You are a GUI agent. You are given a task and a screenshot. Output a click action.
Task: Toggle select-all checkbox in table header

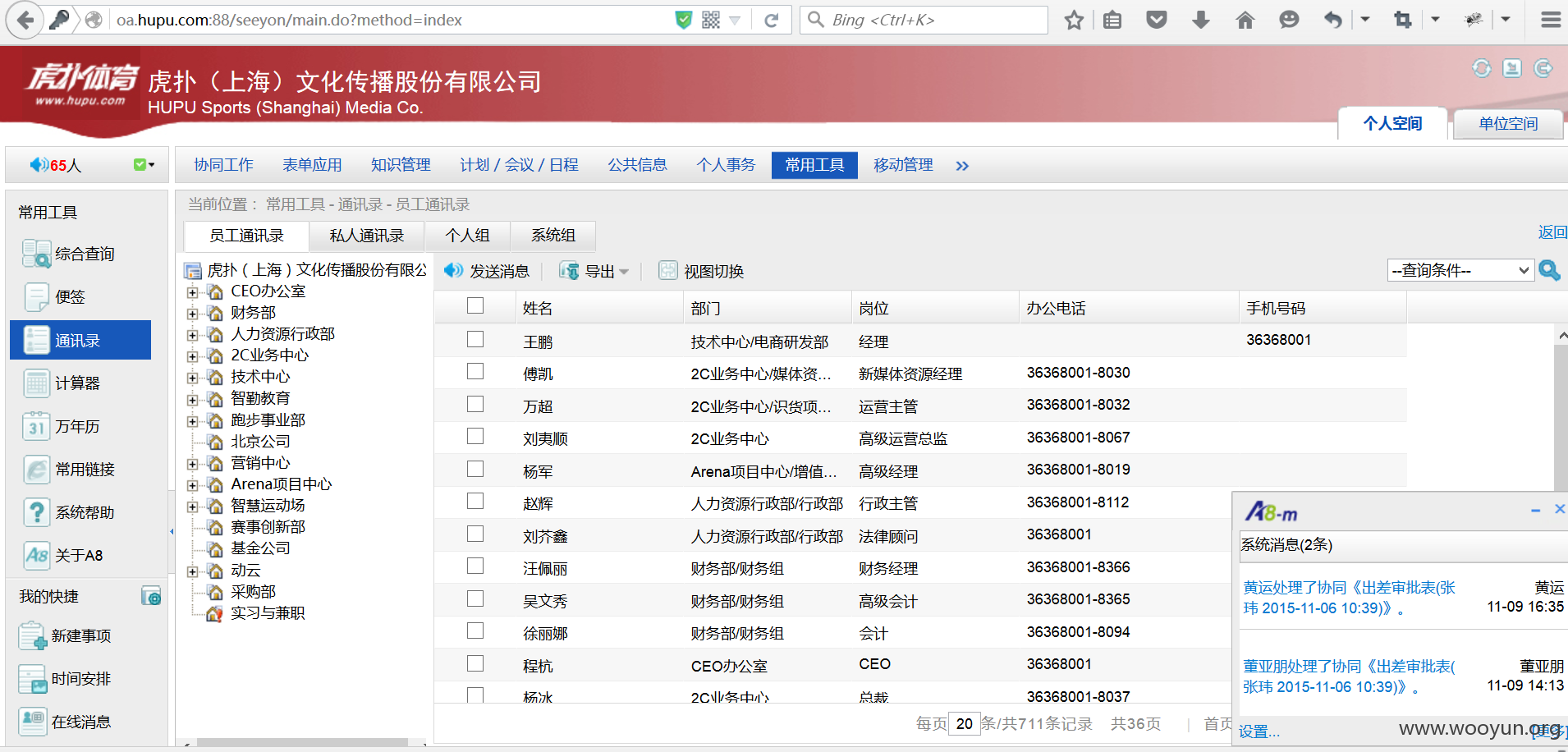pyautogui.click(x=475, y=305)
